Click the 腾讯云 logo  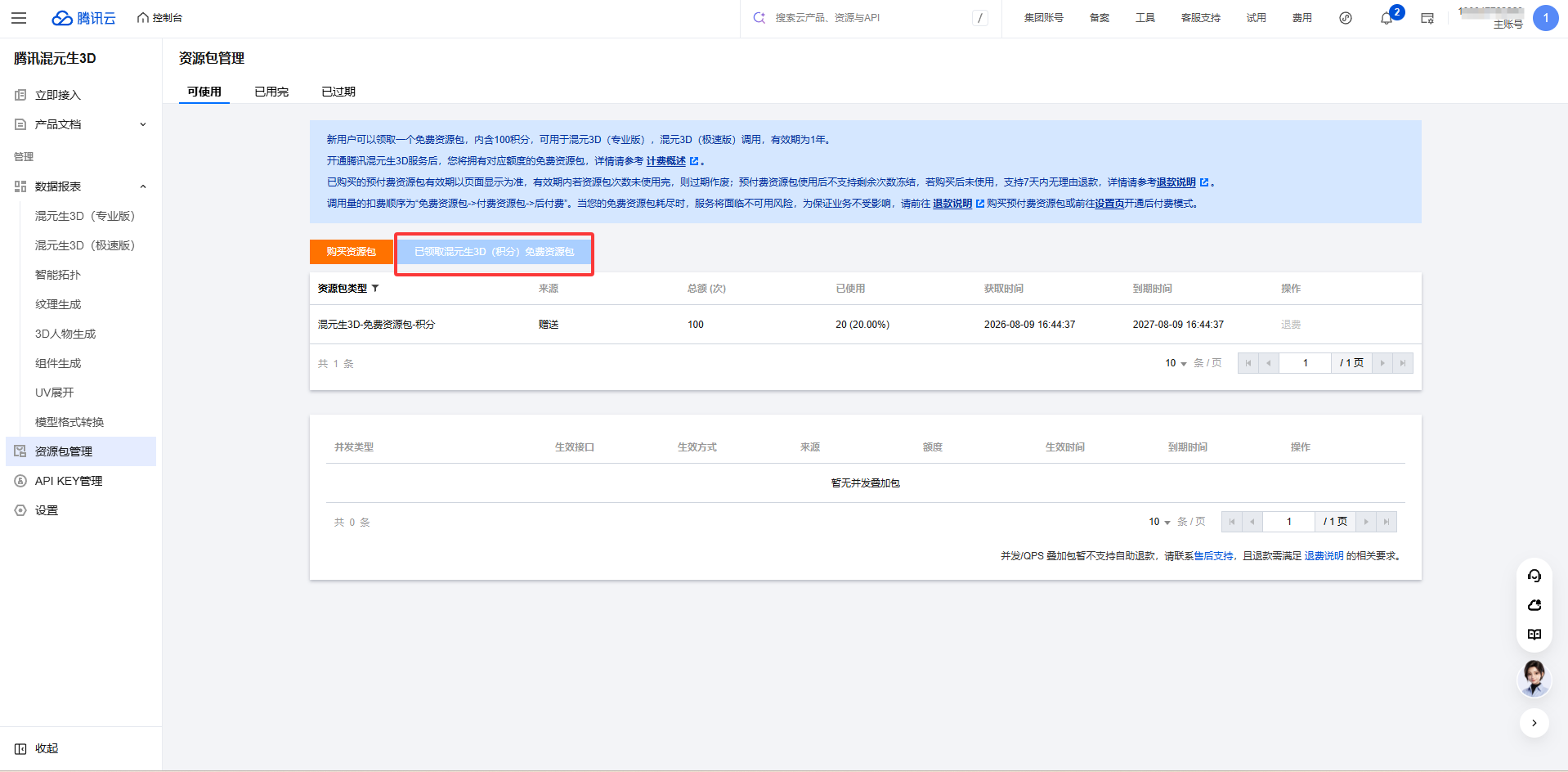(83, 18)
